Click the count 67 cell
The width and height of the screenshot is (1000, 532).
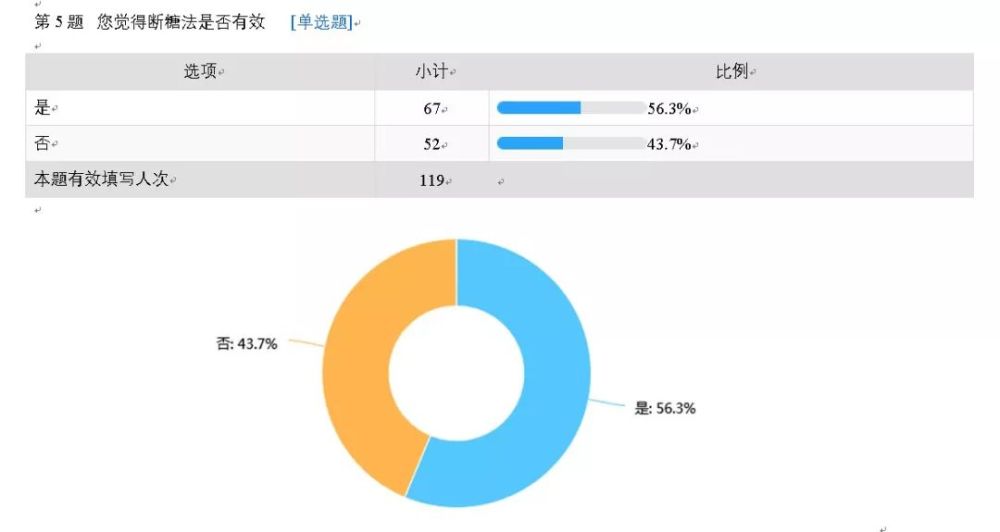[x=432, y=108]
